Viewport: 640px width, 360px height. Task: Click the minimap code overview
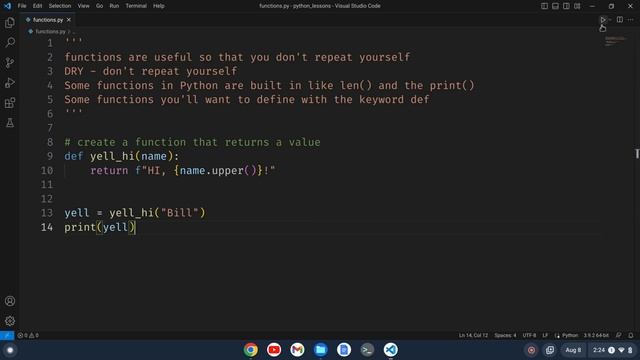[x=615, y=41]
